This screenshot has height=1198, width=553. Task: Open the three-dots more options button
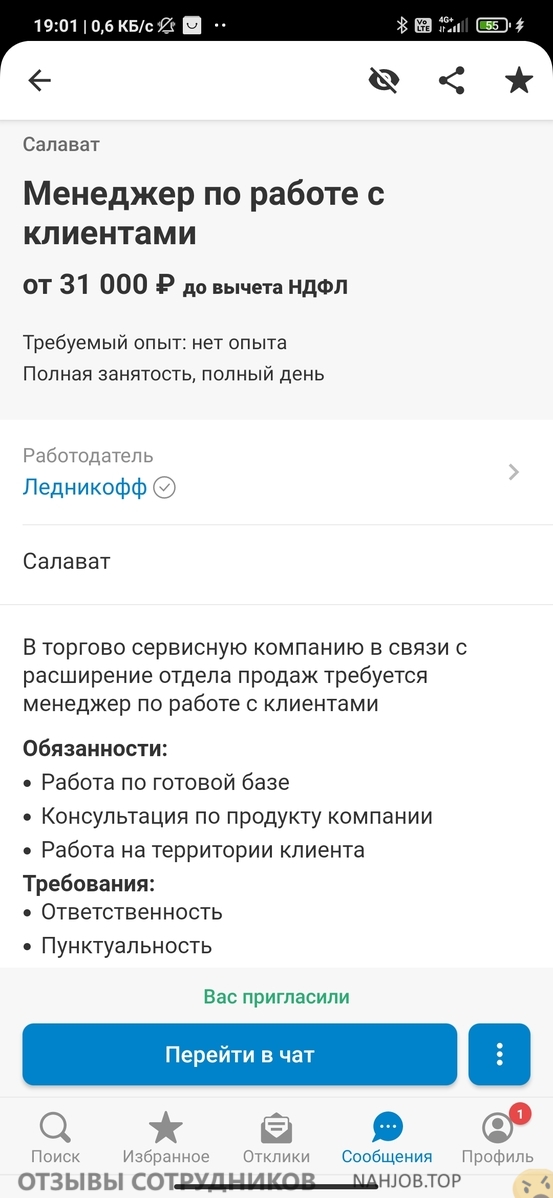coord(500,1054)
